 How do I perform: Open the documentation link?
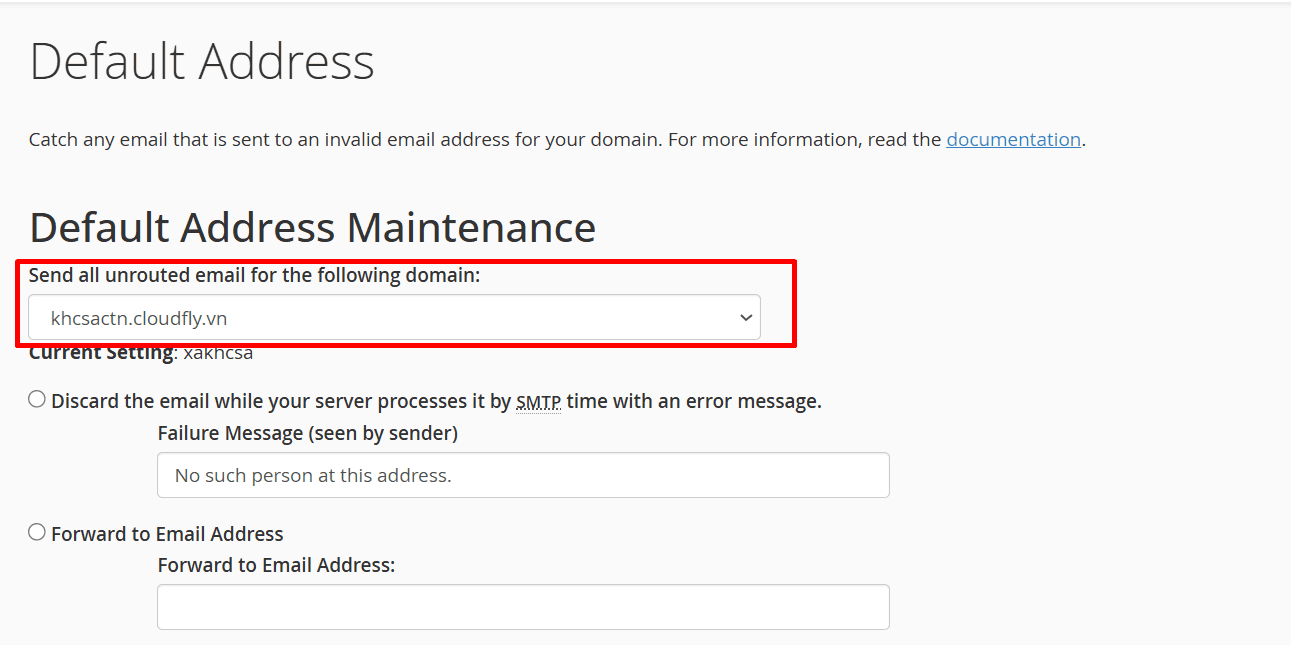[1013, 139]
